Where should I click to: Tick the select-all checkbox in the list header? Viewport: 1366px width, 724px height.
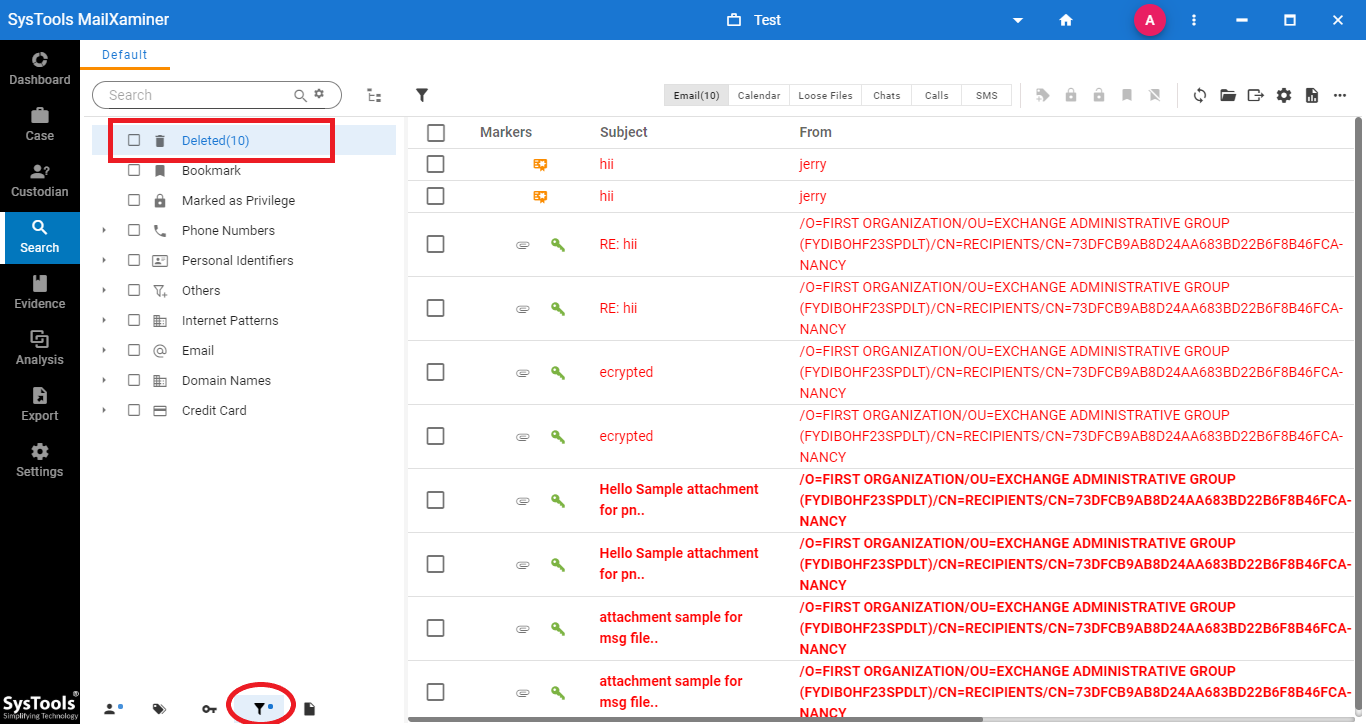[x=435, y=132]
